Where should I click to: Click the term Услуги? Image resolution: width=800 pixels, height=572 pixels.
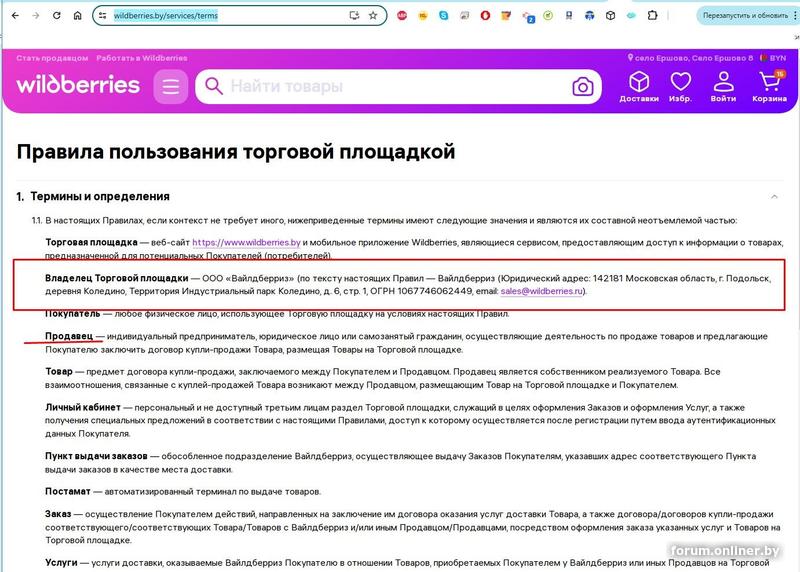click(61, 562)
